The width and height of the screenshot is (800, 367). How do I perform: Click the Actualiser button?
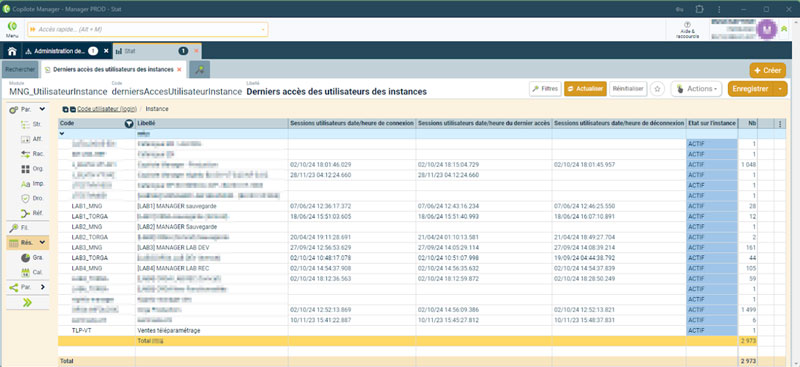point(585,89)
